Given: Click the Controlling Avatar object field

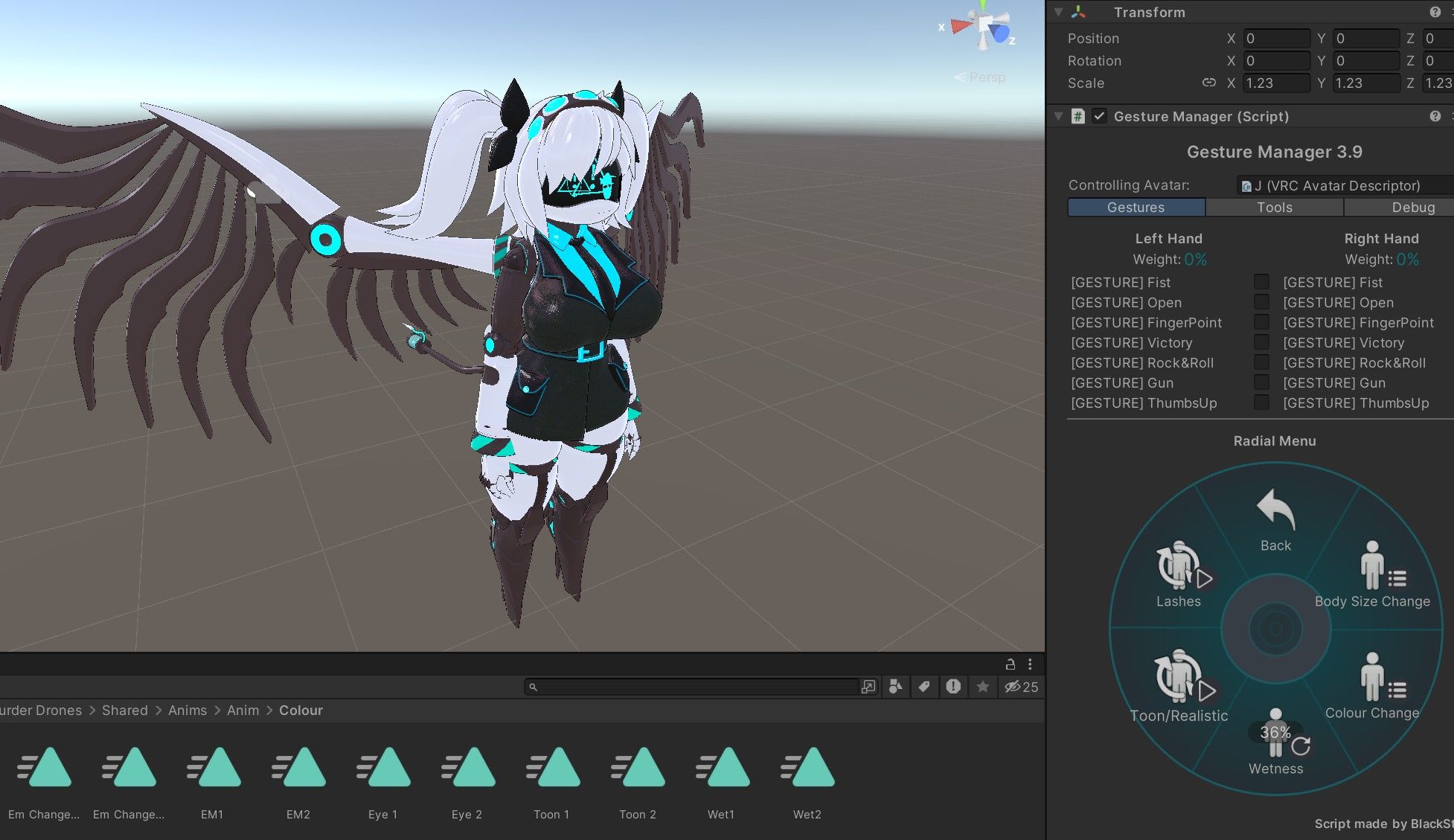Looking at the screenshot, I should point(1345,185).
